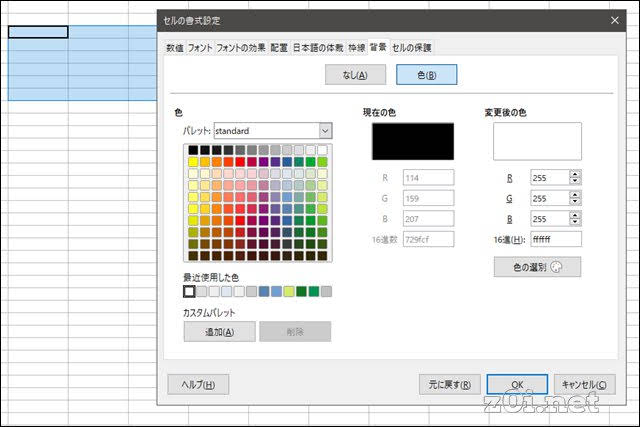
Task: Go to the フォントの効果 tab
Action: point(241,48)
